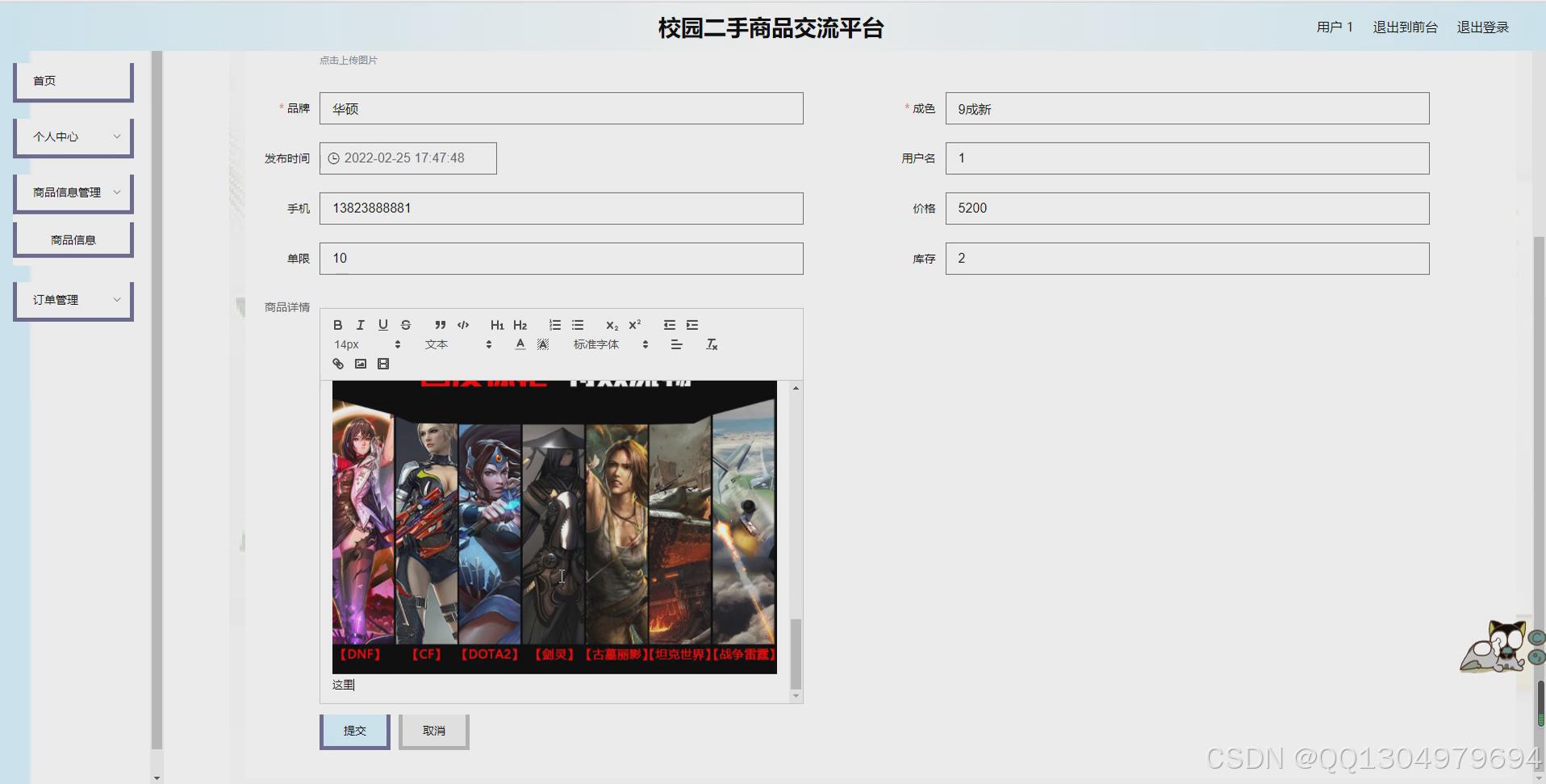Click 退出登录 link
The image size is (1546, 784).
(1482, 27)
